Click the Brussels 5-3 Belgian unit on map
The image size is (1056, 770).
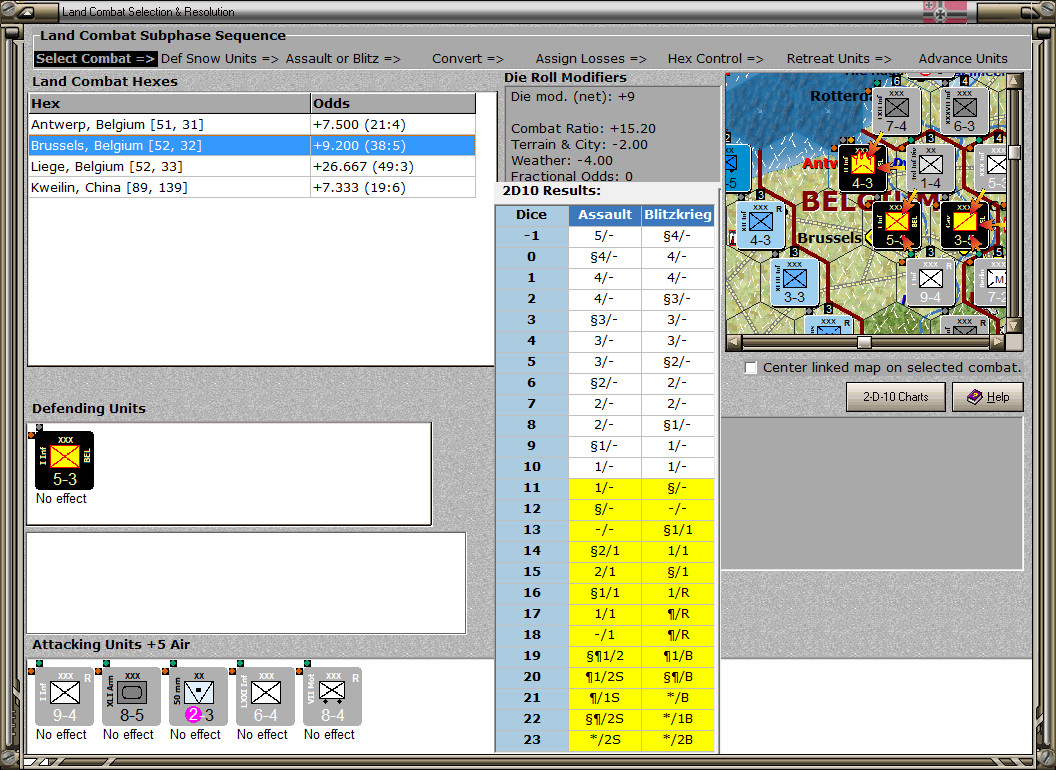click(x=896, y=226)
